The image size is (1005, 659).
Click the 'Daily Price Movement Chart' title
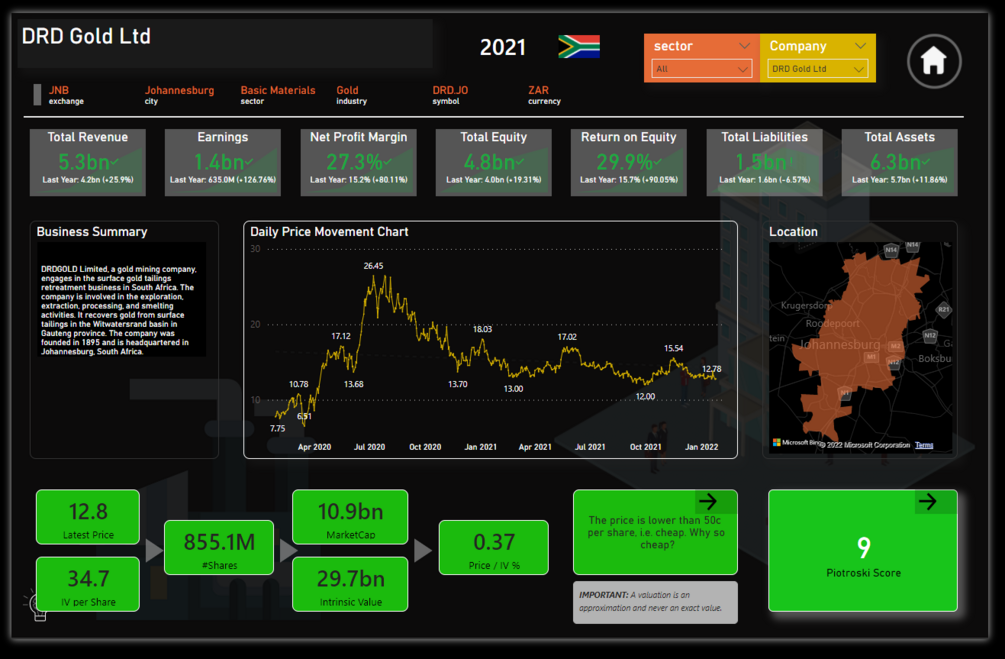[329, 231]
